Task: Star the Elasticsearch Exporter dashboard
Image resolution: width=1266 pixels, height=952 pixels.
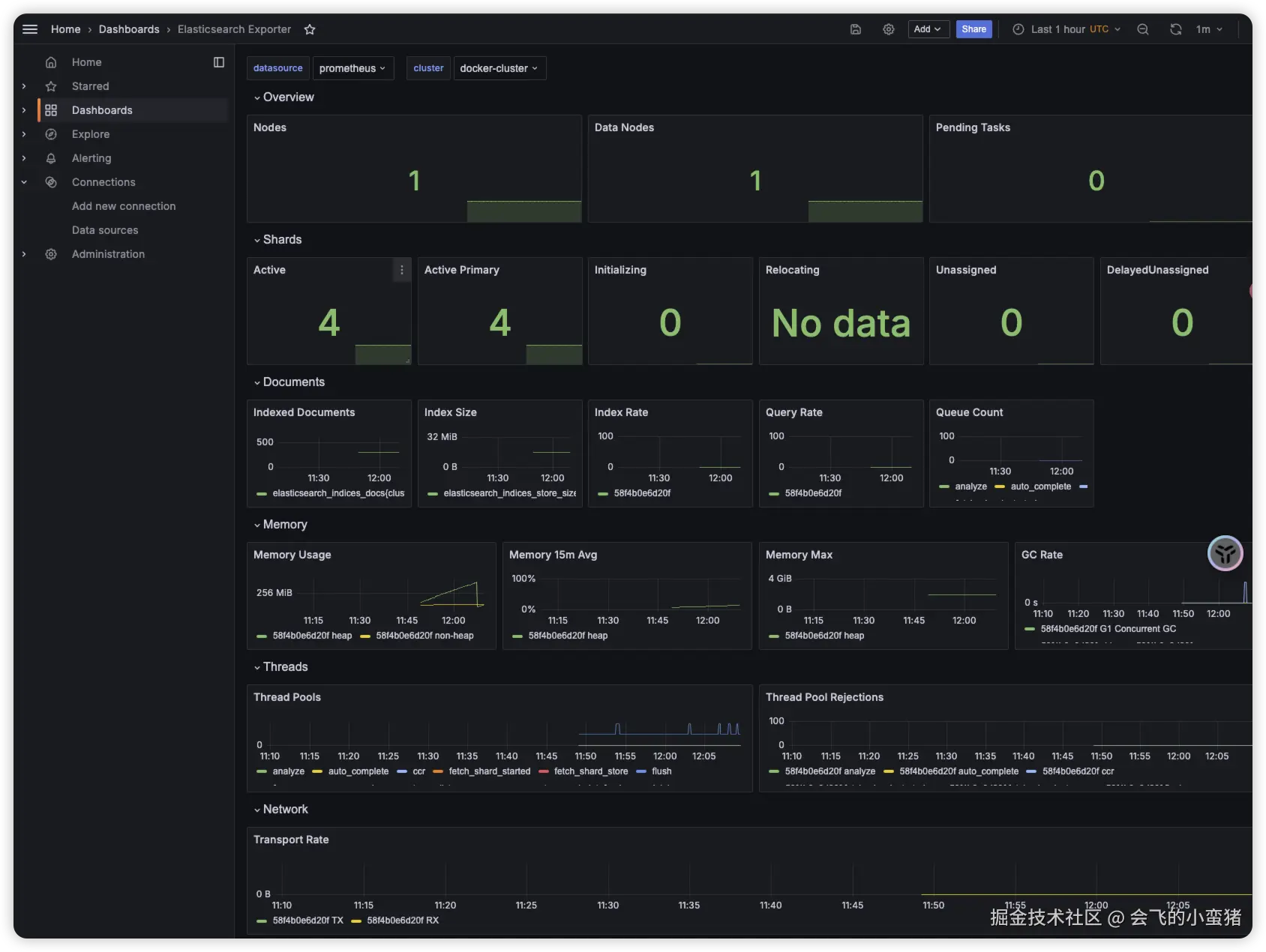Action: [x=310, y=29]
